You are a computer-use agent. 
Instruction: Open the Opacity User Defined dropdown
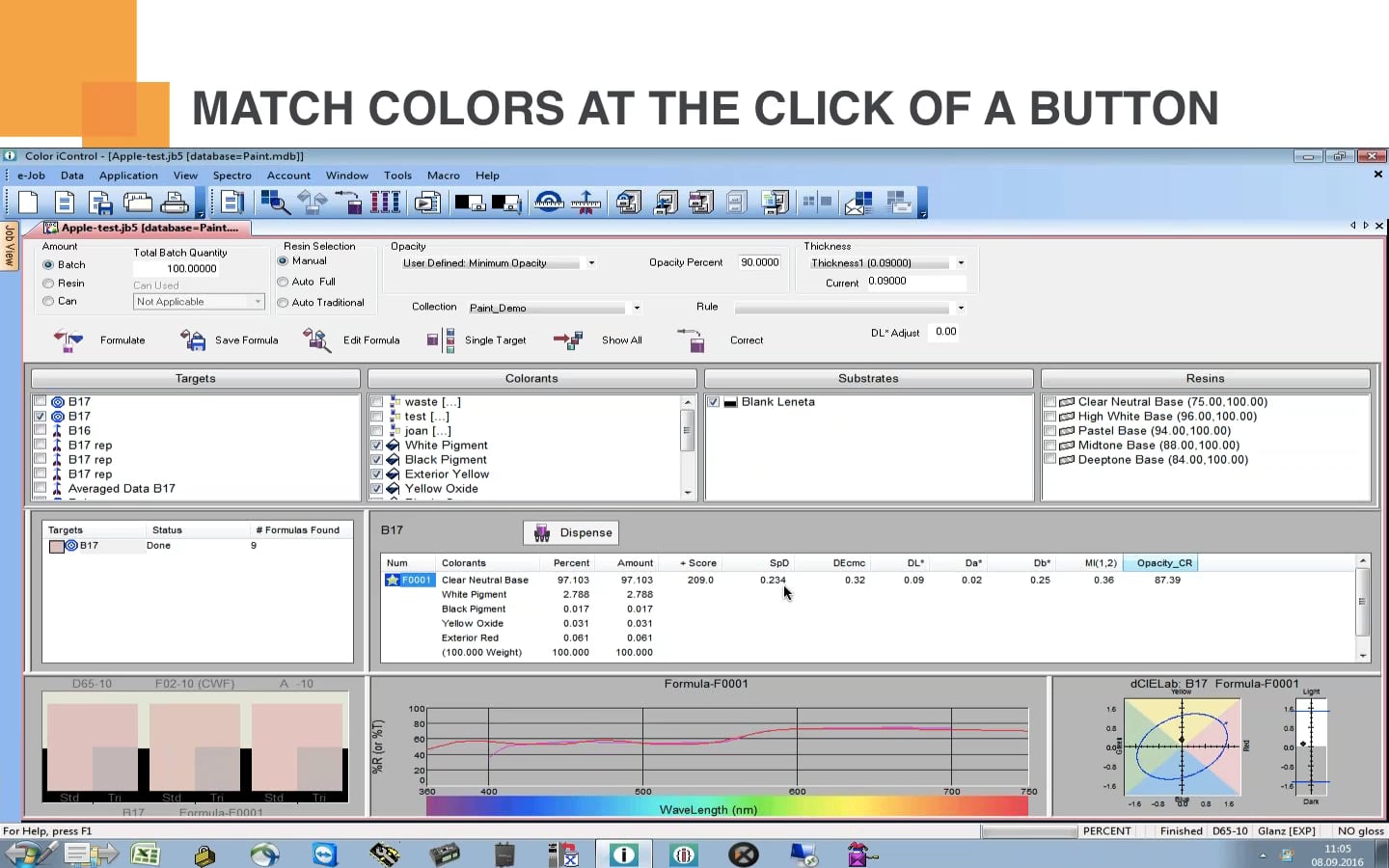591,263
